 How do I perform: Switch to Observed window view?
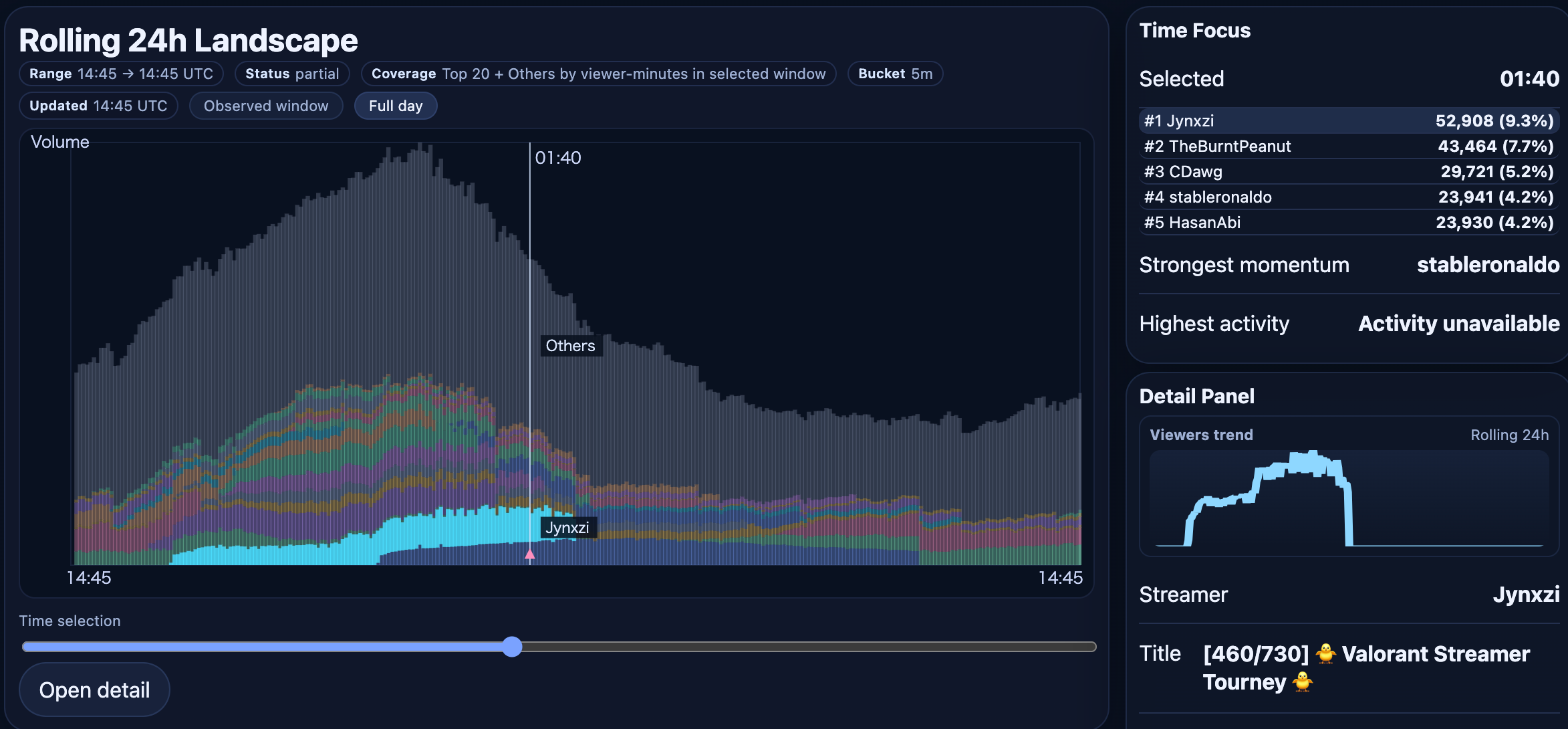tap(266, 106)
